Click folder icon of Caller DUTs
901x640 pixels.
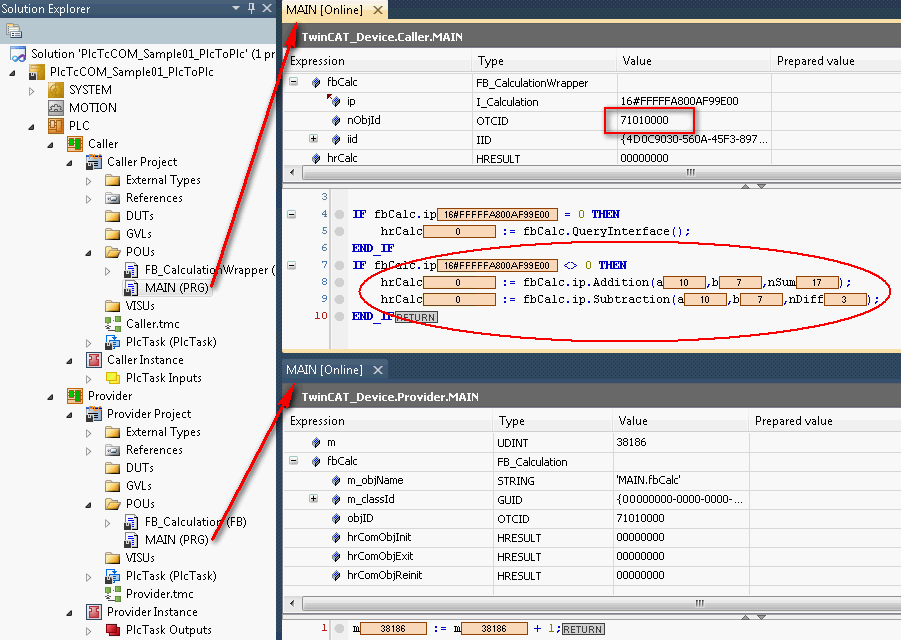pos(113,216)
